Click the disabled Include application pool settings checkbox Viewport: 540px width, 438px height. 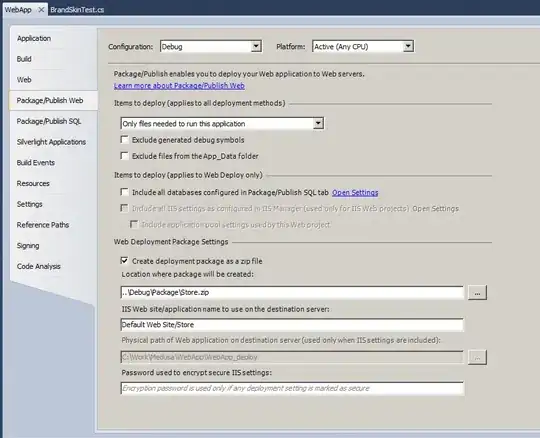134,224
